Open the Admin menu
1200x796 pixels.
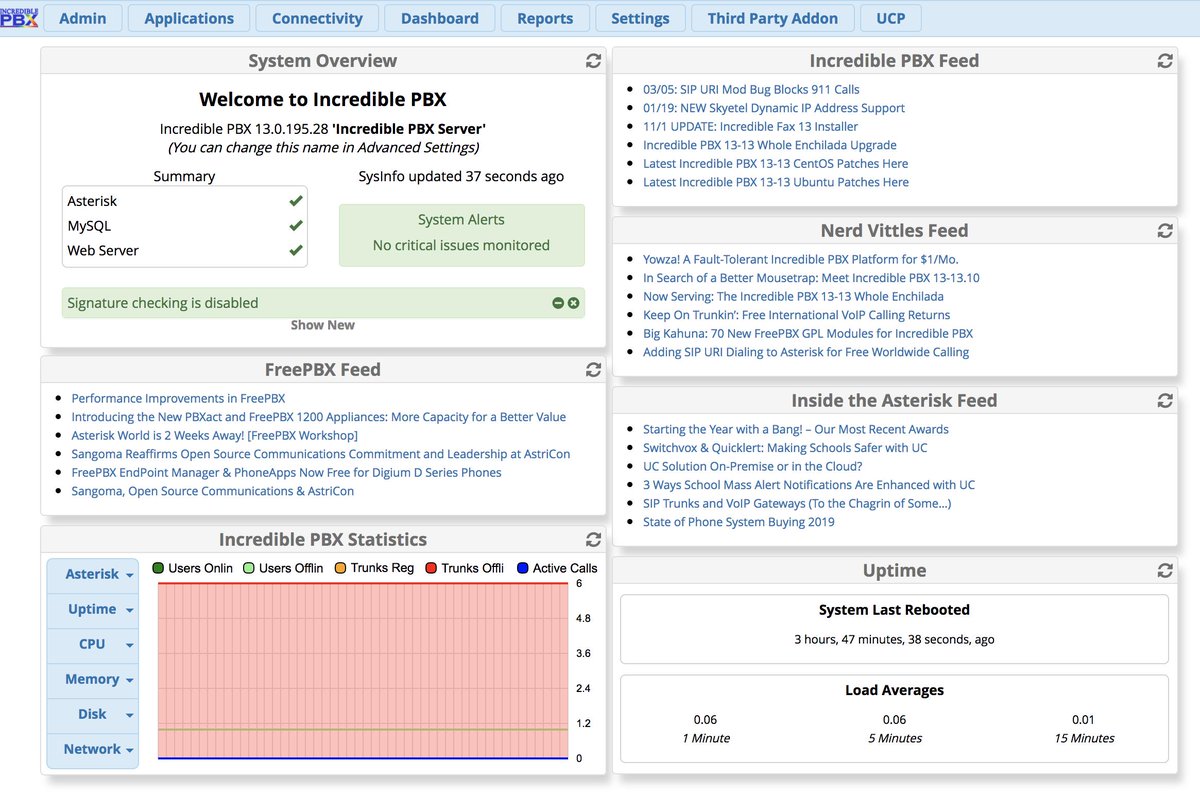83,18
